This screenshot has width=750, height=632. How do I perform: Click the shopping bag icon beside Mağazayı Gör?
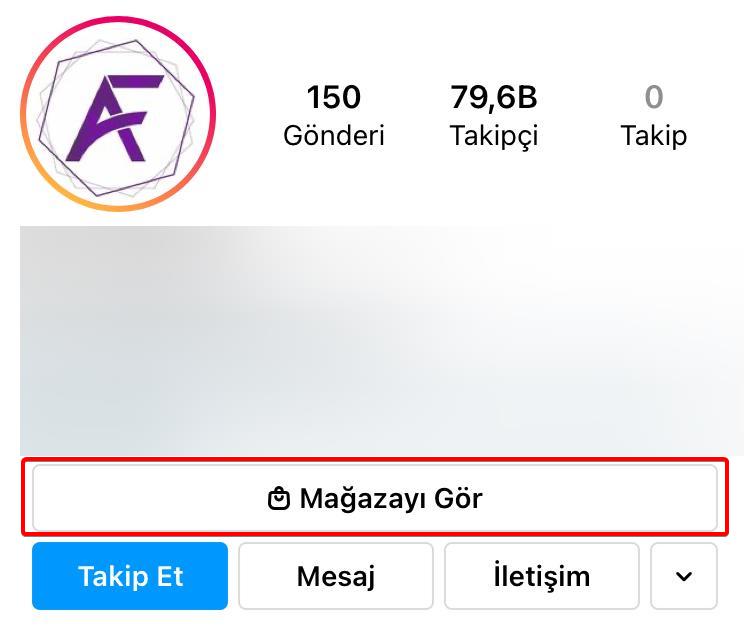point(279,499)
